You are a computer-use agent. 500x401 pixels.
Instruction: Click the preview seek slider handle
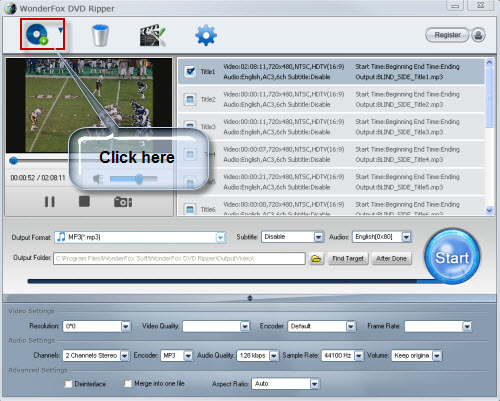(13, 161)
